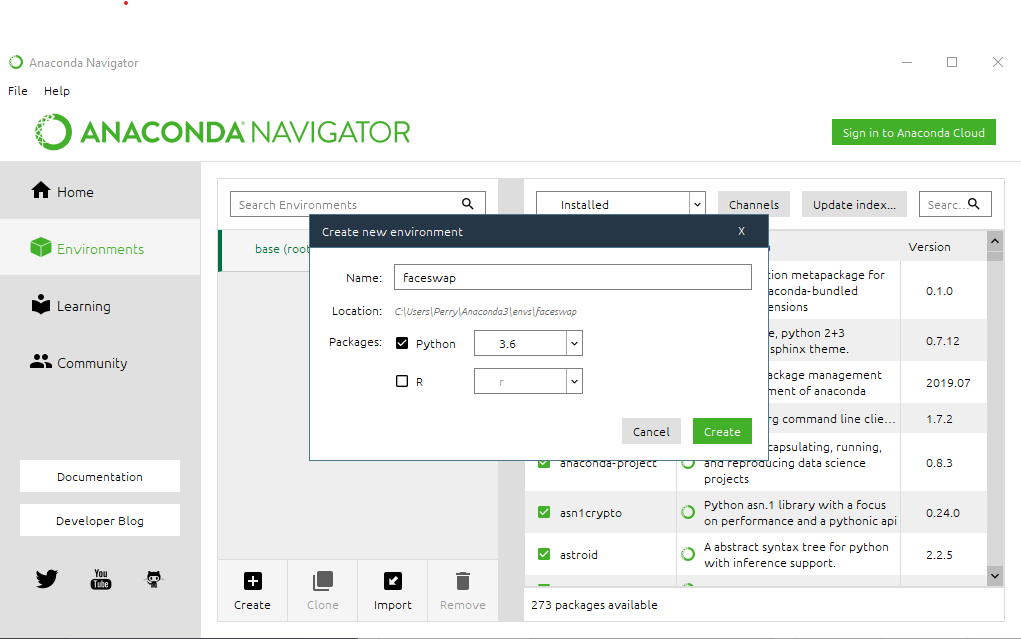Click the Clone environment icon
The width and height of the screenshot is (1021, 639).
(x=322, y=580)
